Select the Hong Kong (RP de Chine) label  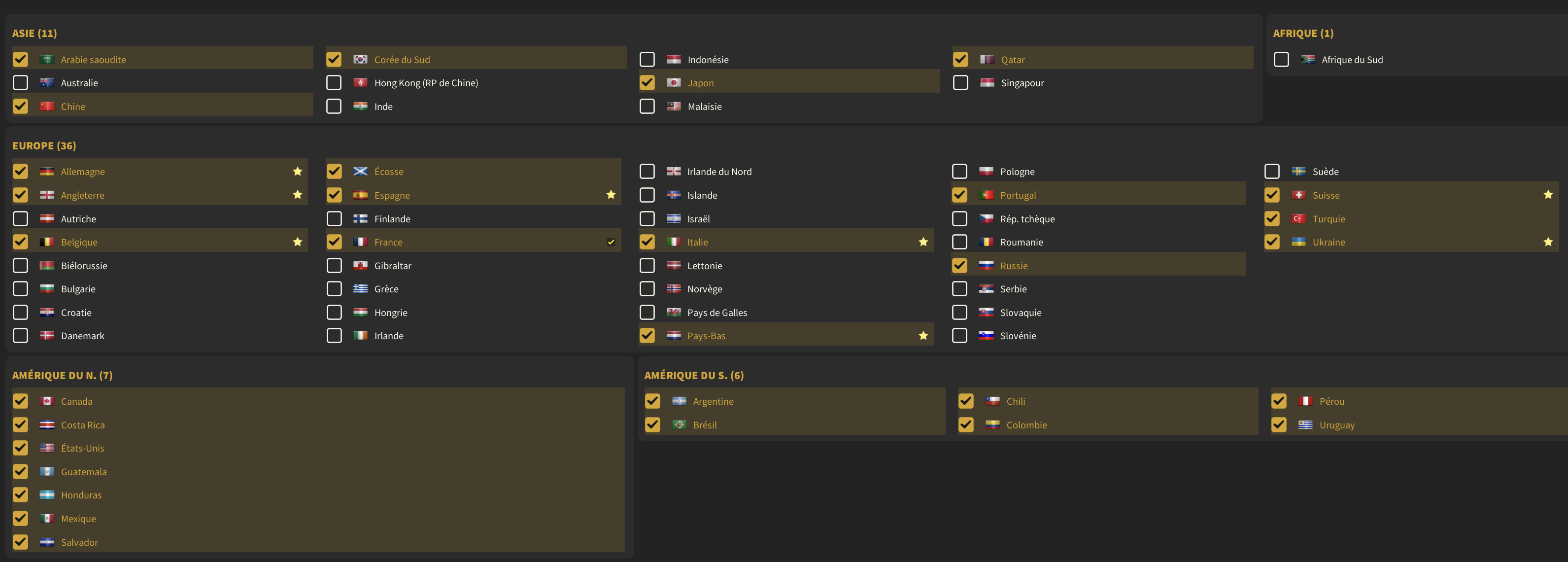426,83
